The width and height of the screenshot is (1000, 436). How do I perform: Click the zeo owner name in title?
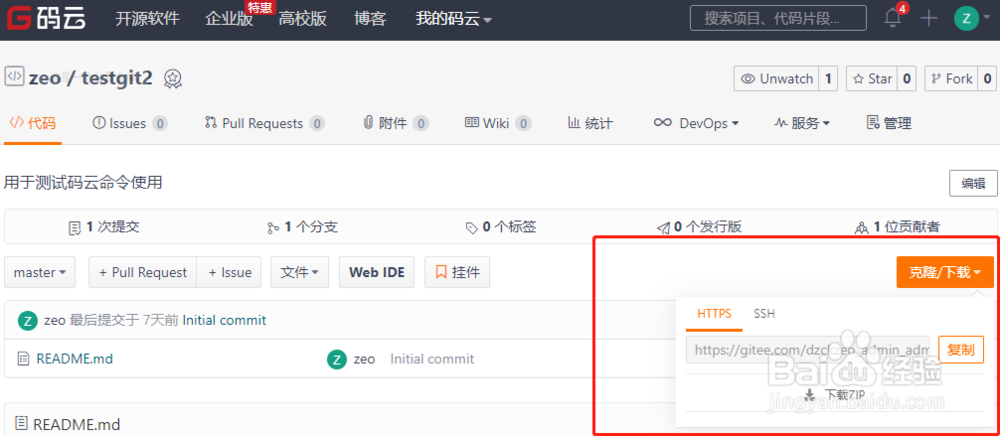[45, 78]
